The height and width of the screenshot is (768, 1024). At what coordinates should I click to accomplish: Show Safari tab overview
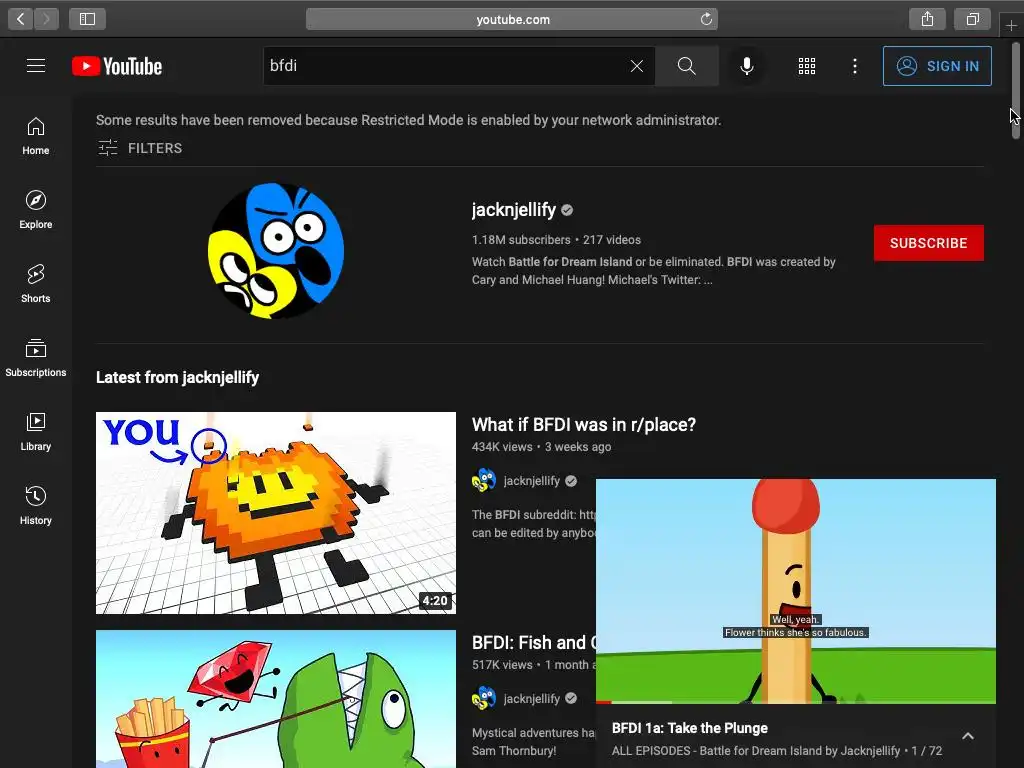click(972, 19)
